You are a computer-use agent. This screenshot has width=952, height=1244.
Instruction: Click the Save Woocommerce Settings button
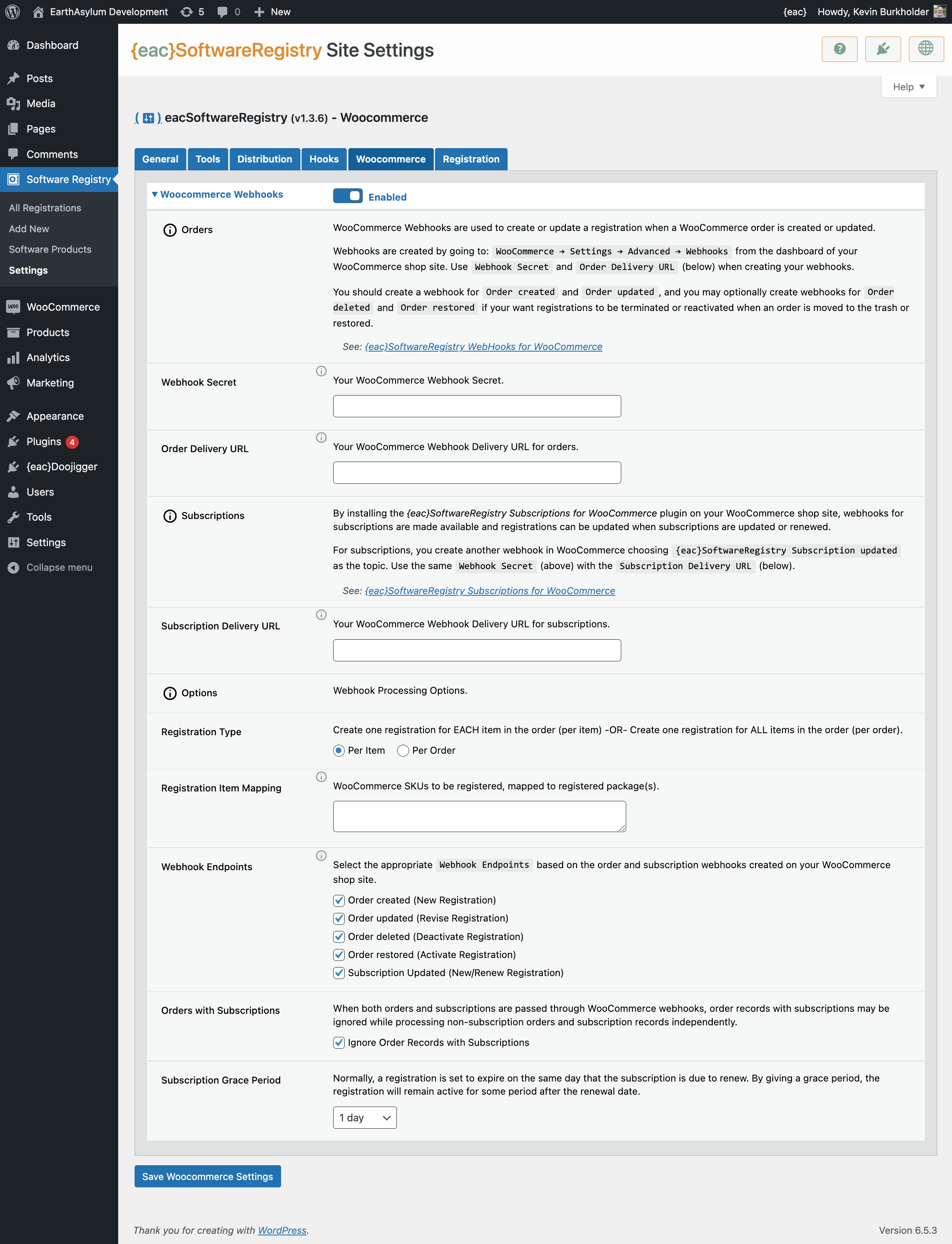tap(208, 1176)
